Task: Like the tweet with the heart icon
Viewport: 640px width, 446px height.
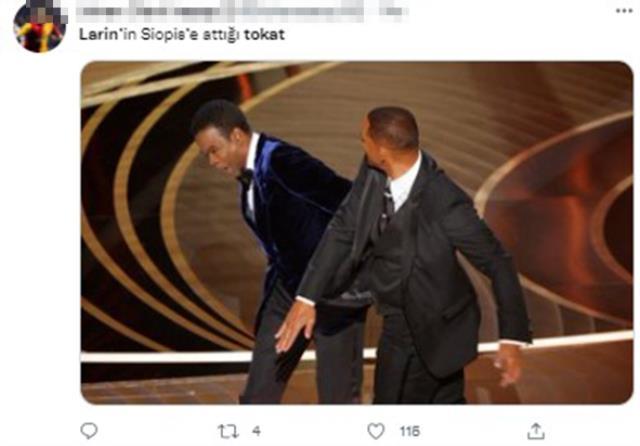Action: [376, 431]
